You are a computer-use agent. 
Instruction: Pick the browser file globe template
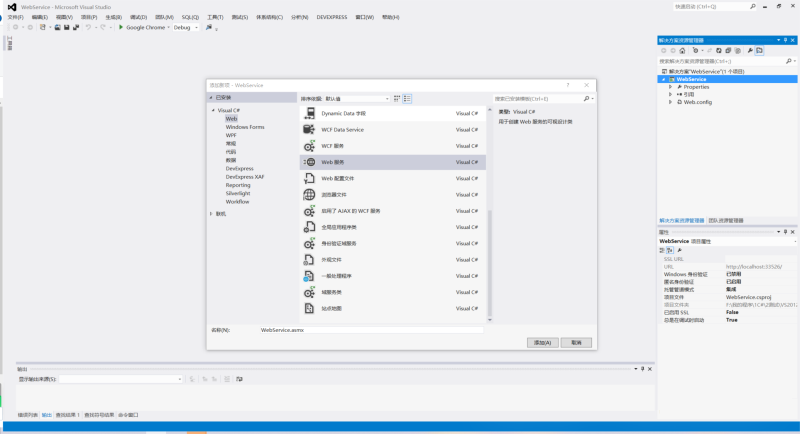(392, 195)
